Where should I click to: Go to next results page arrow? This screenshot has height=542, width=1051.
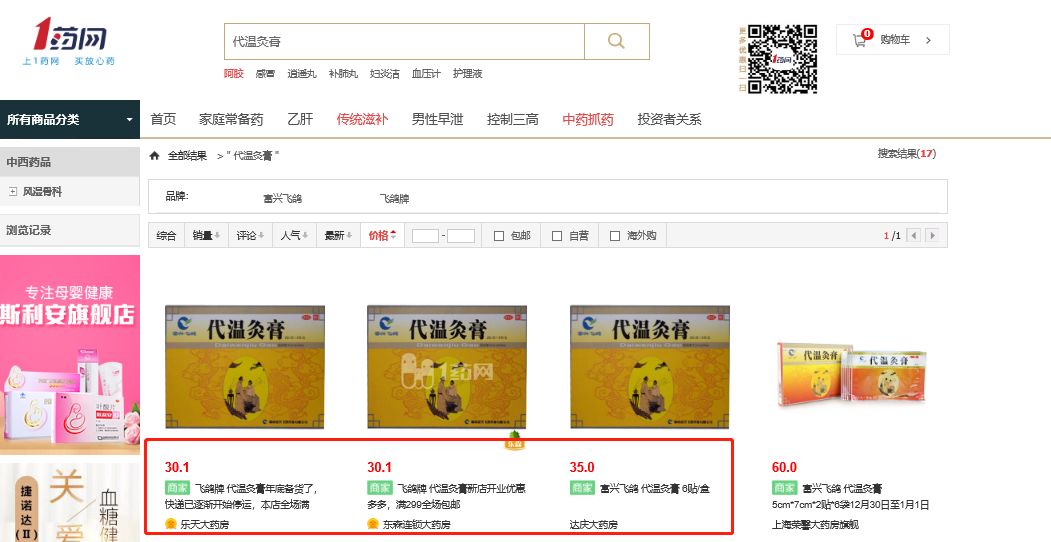coord(932,235)
